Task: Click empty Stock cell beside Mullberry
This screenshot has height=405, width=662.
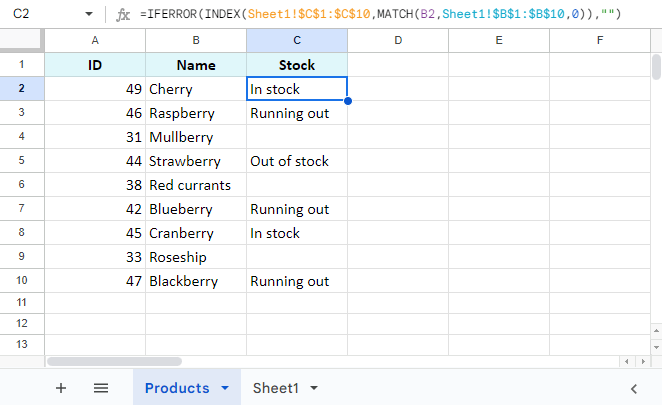Action: [x=297, y=137]
